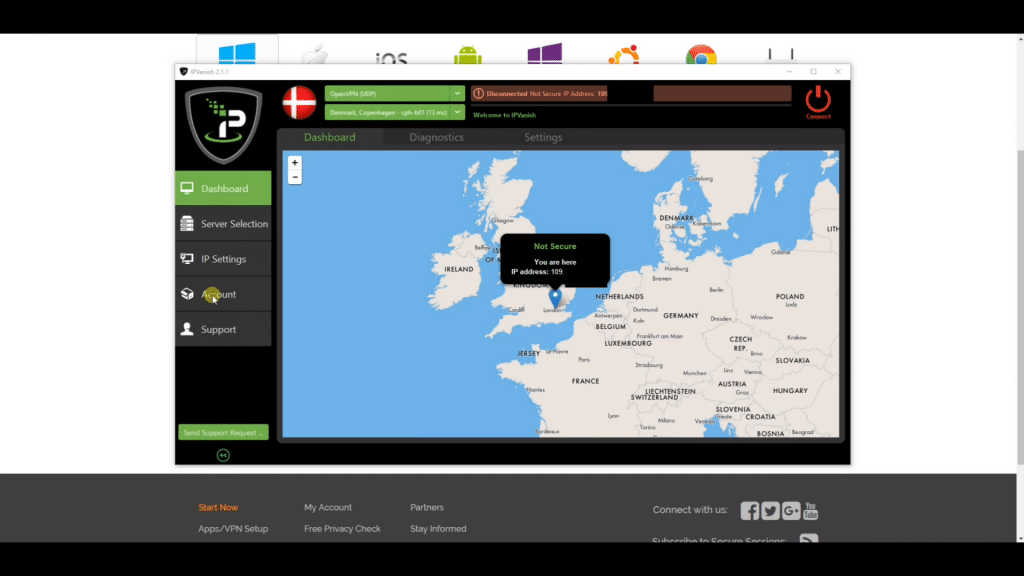1024x576 pixels.
Task: Follow the My Account footer link
Action: (328, 507)
